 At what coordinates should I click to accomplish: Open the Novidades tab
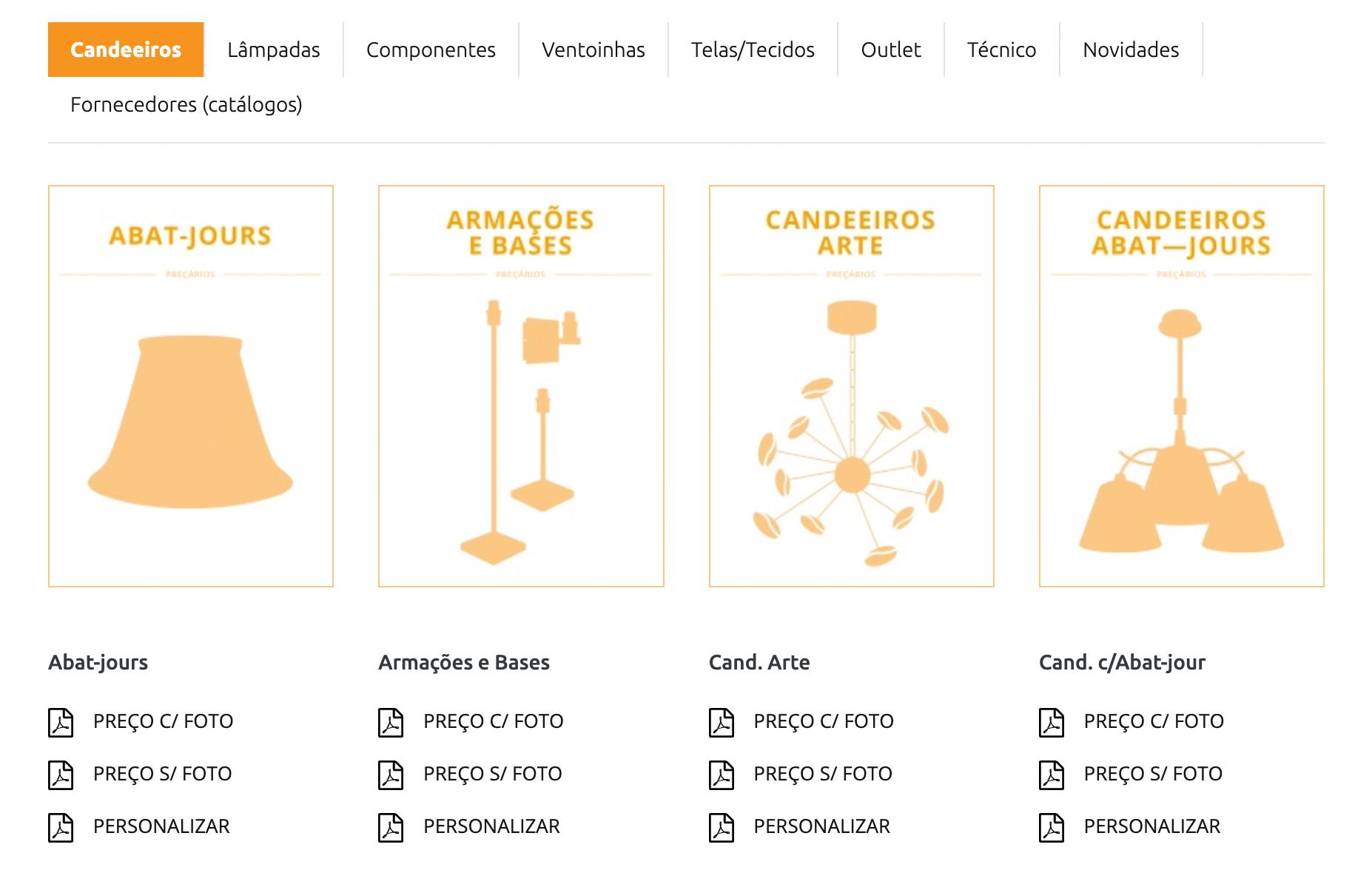tap(1131, 50)
